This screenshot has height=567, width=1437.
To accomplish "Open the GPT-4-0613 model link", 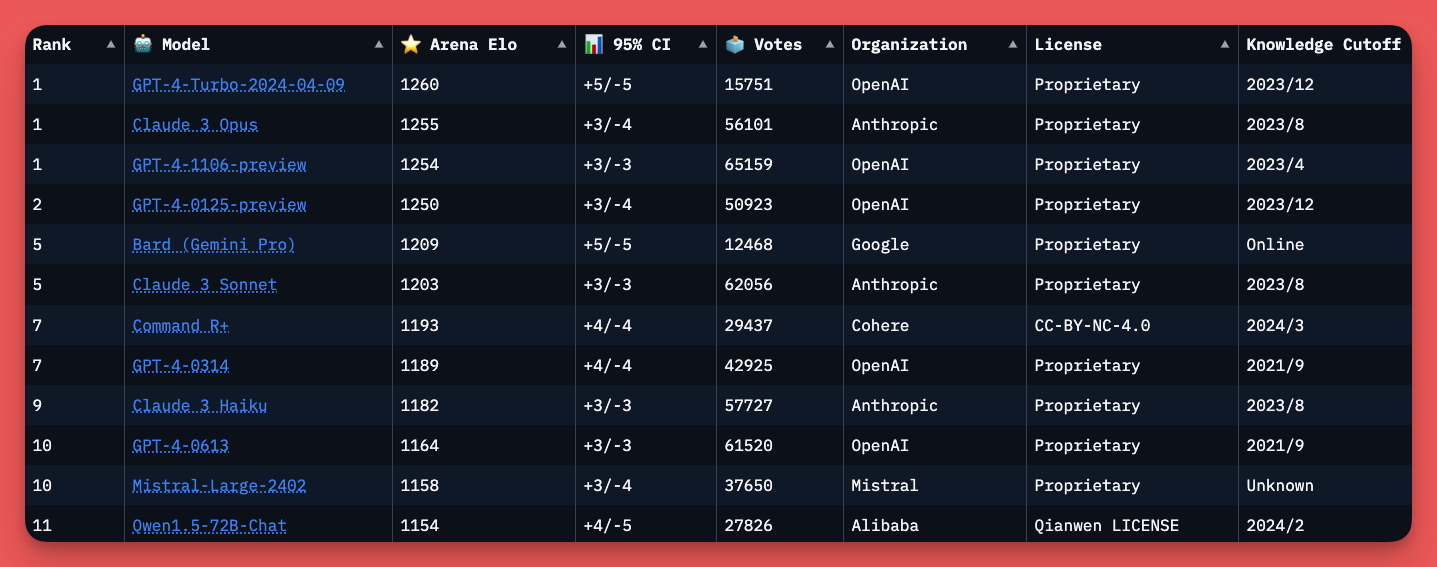I will pyautogui.click(x=181, y=446).
